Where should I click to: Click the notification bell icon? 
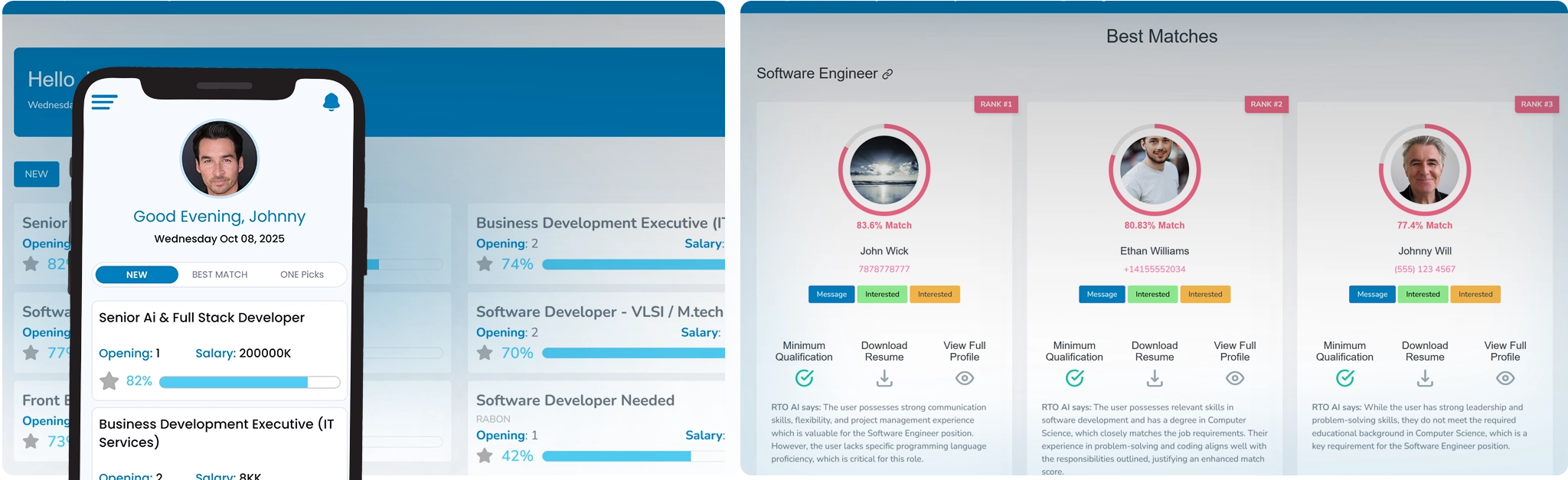(331, 102)
